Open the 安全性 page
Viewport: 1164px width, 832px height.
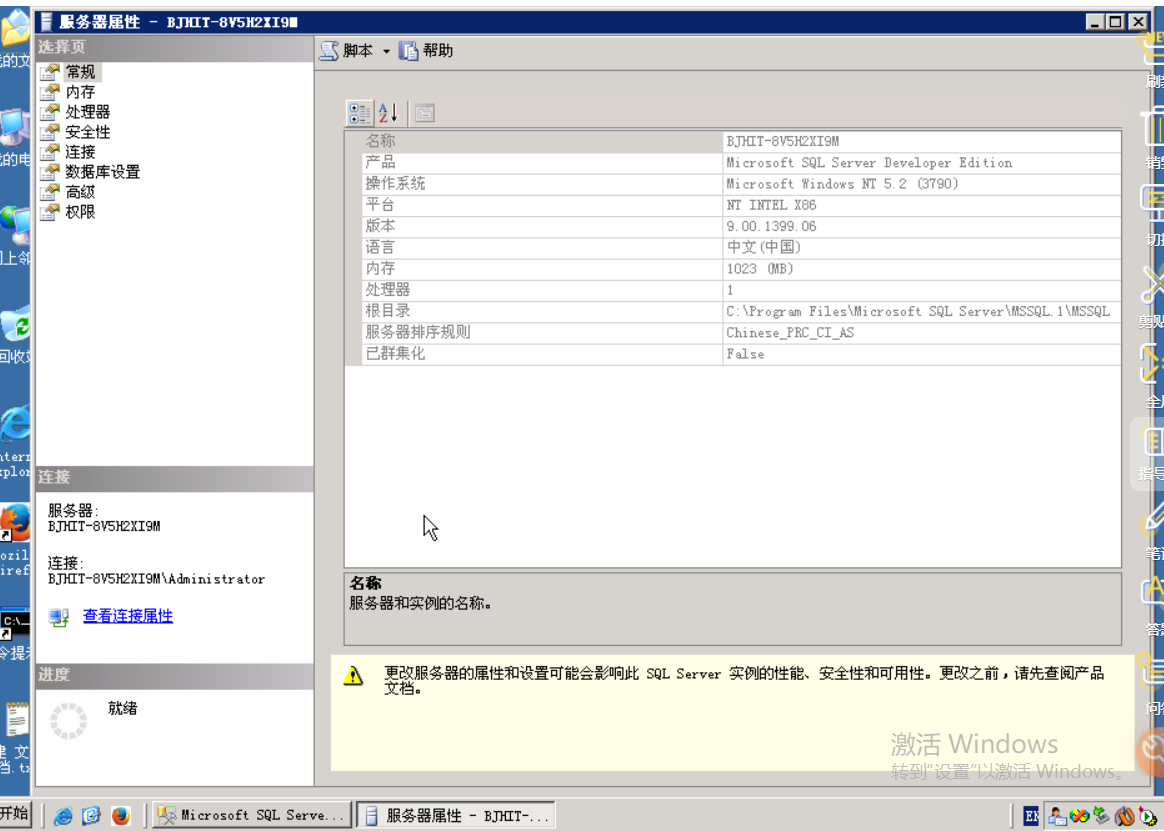coord(88,132)
